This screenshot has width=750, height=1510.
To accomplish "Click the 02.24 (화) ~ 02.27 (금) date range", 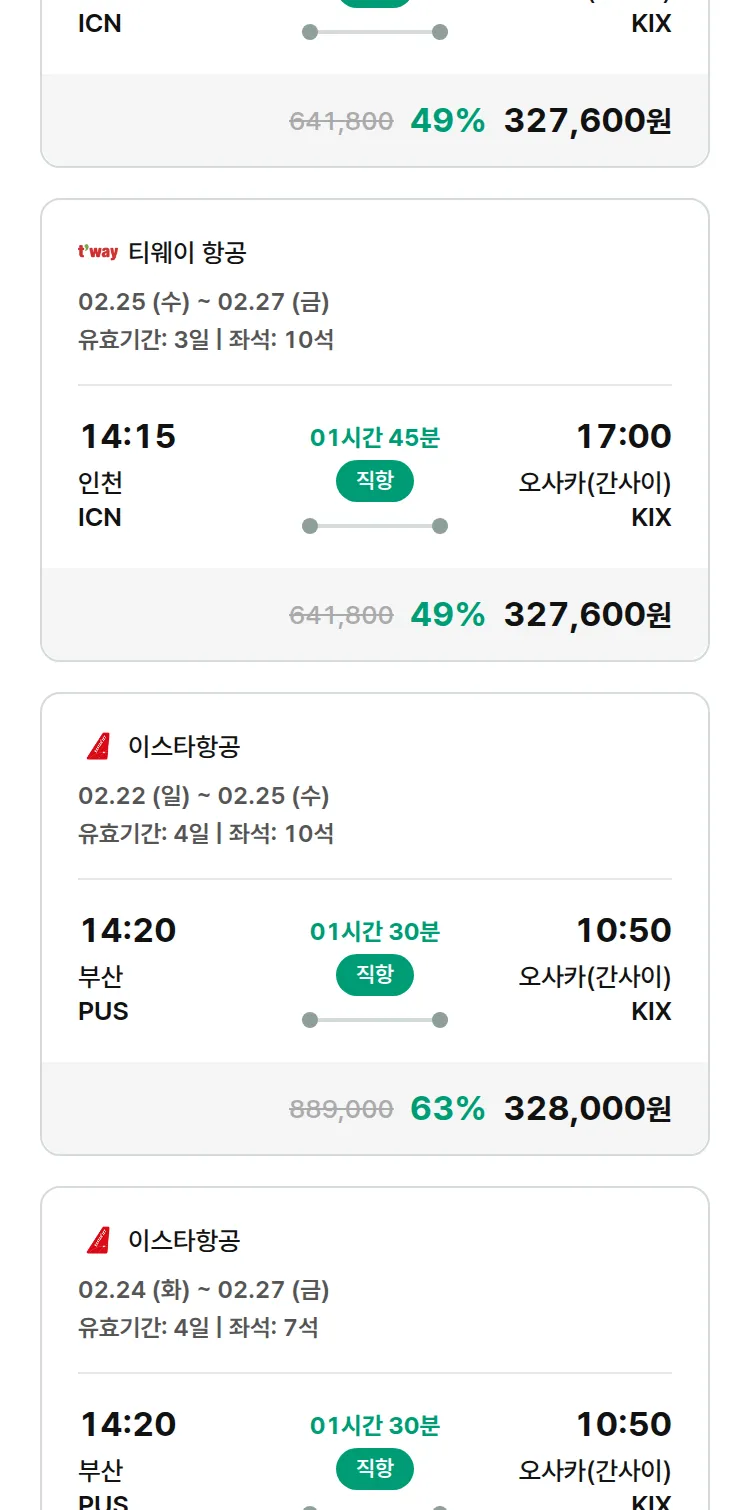I will tap(204, 1289).
